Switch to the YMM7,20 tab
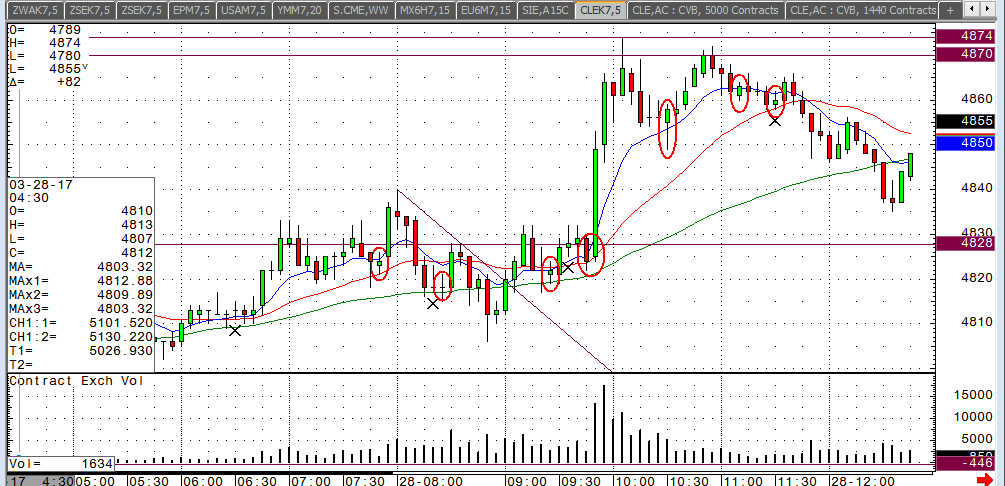Viewport: 1005px width, 486px height. [x=299, y=10]
